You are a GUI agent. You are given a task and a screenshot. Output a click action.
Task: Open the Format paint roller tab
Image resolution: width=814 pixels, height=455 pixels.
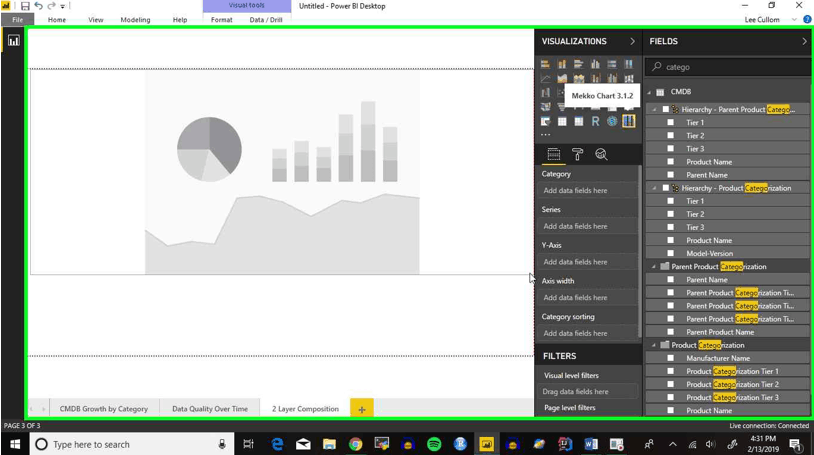pyautogui.click(x=577, y=154)
